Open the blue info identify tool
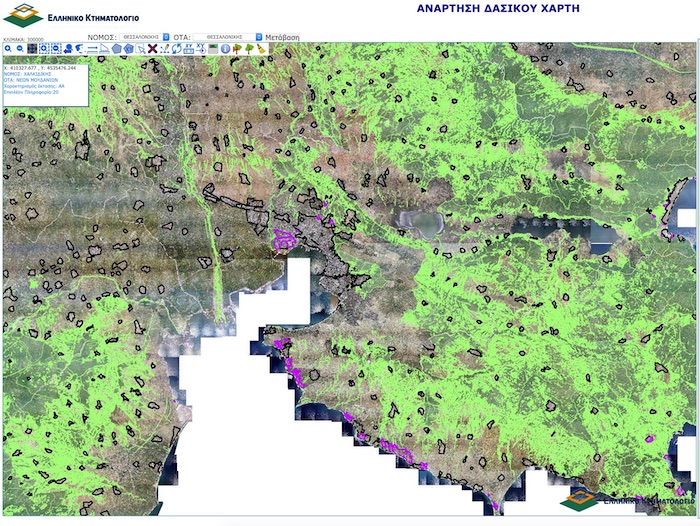The width and height of the screenshot is (700, 526). (225, 48)
